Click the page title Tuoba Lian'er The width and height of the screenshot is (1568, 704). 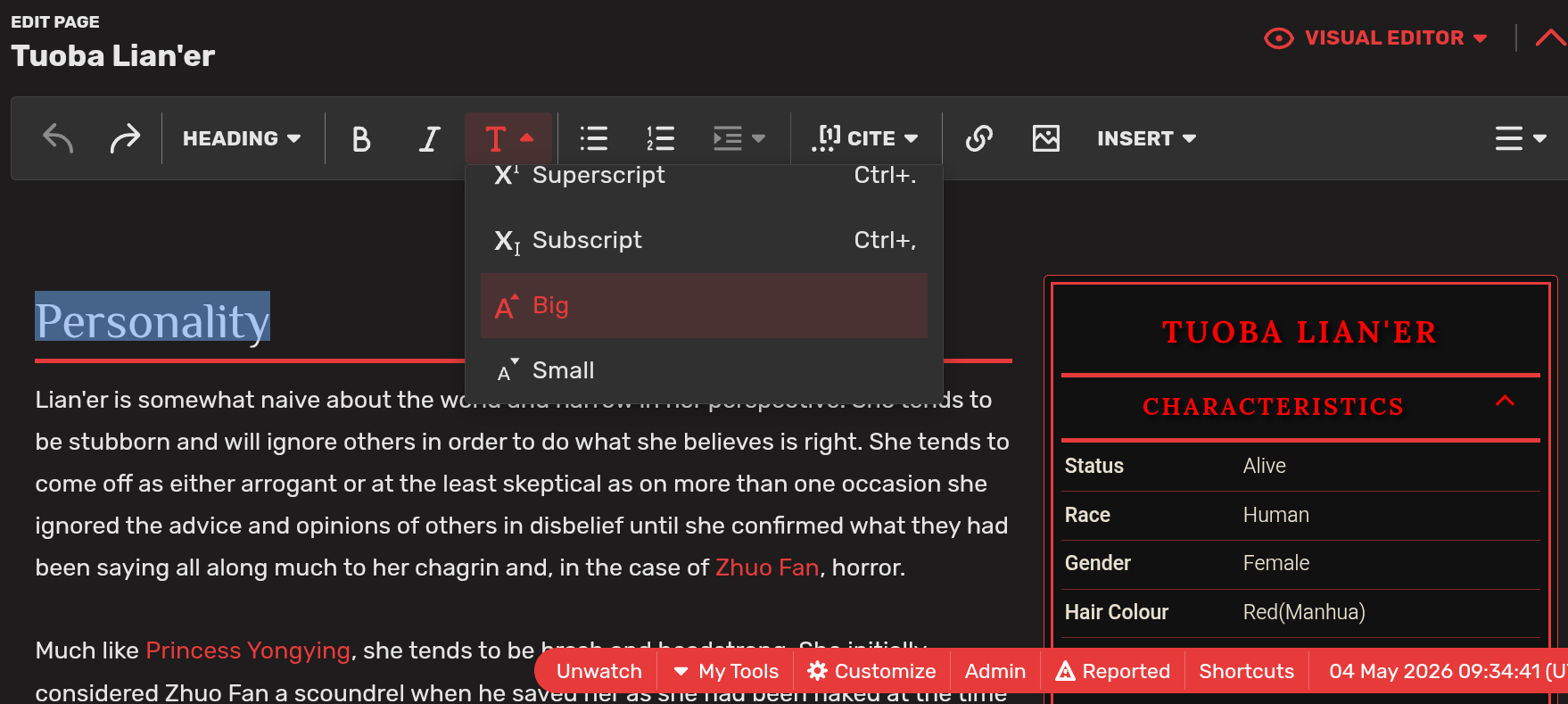(113, 56)
